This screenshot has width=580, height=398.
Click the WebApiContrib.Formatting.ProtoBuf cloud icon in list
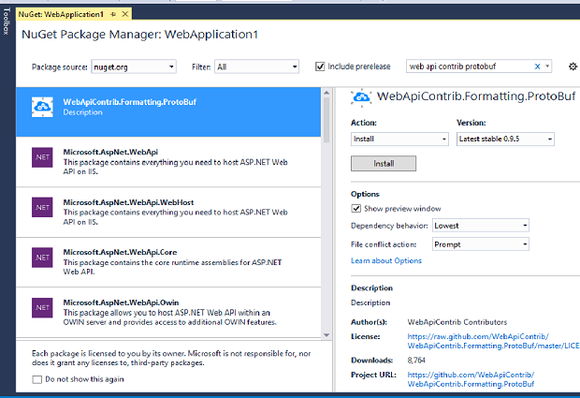(42, 107)
